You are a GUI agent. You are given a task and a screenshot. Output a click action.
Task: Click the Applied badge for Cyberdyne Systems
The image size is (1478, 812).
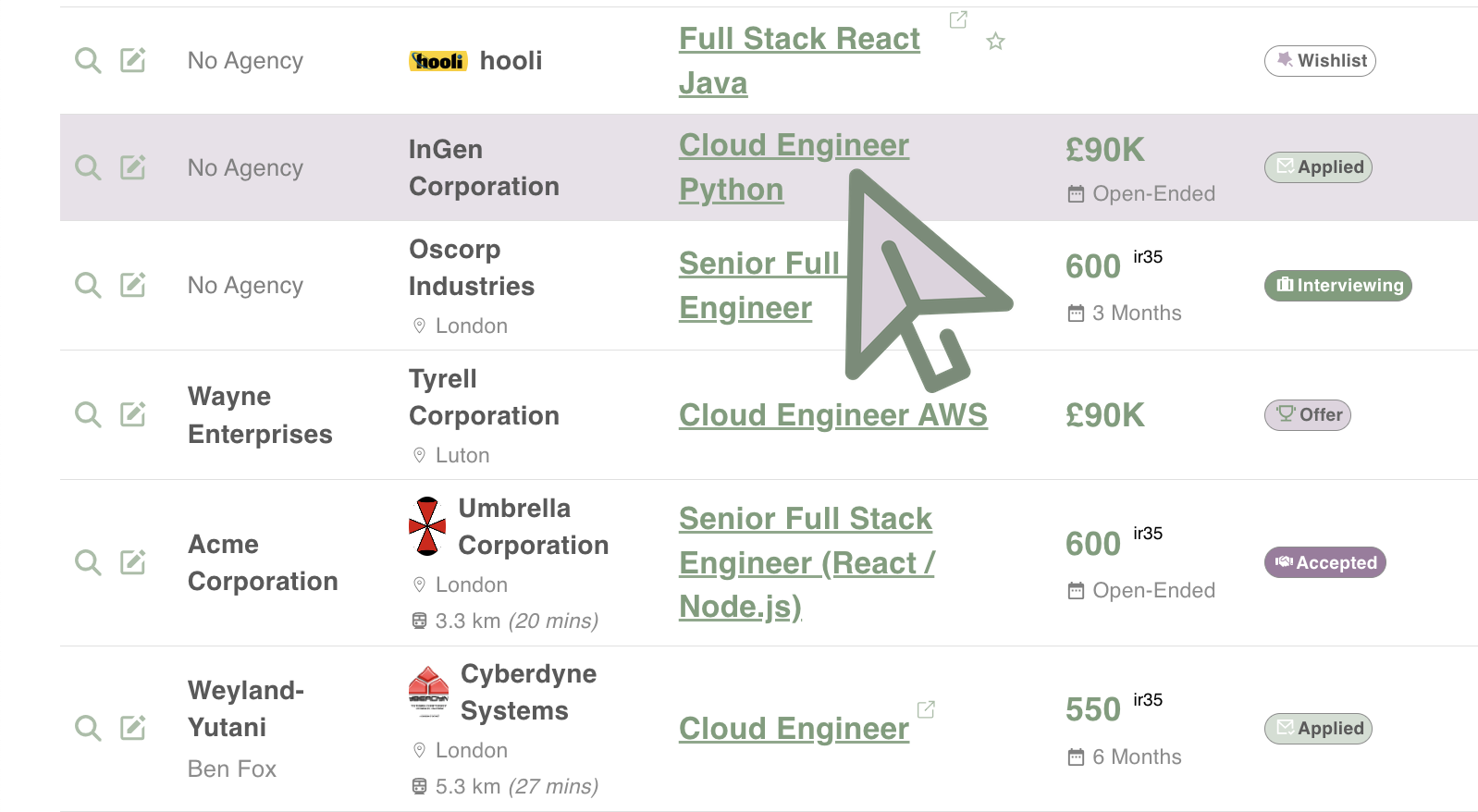pyautogui.click(x=1318, y=728)
